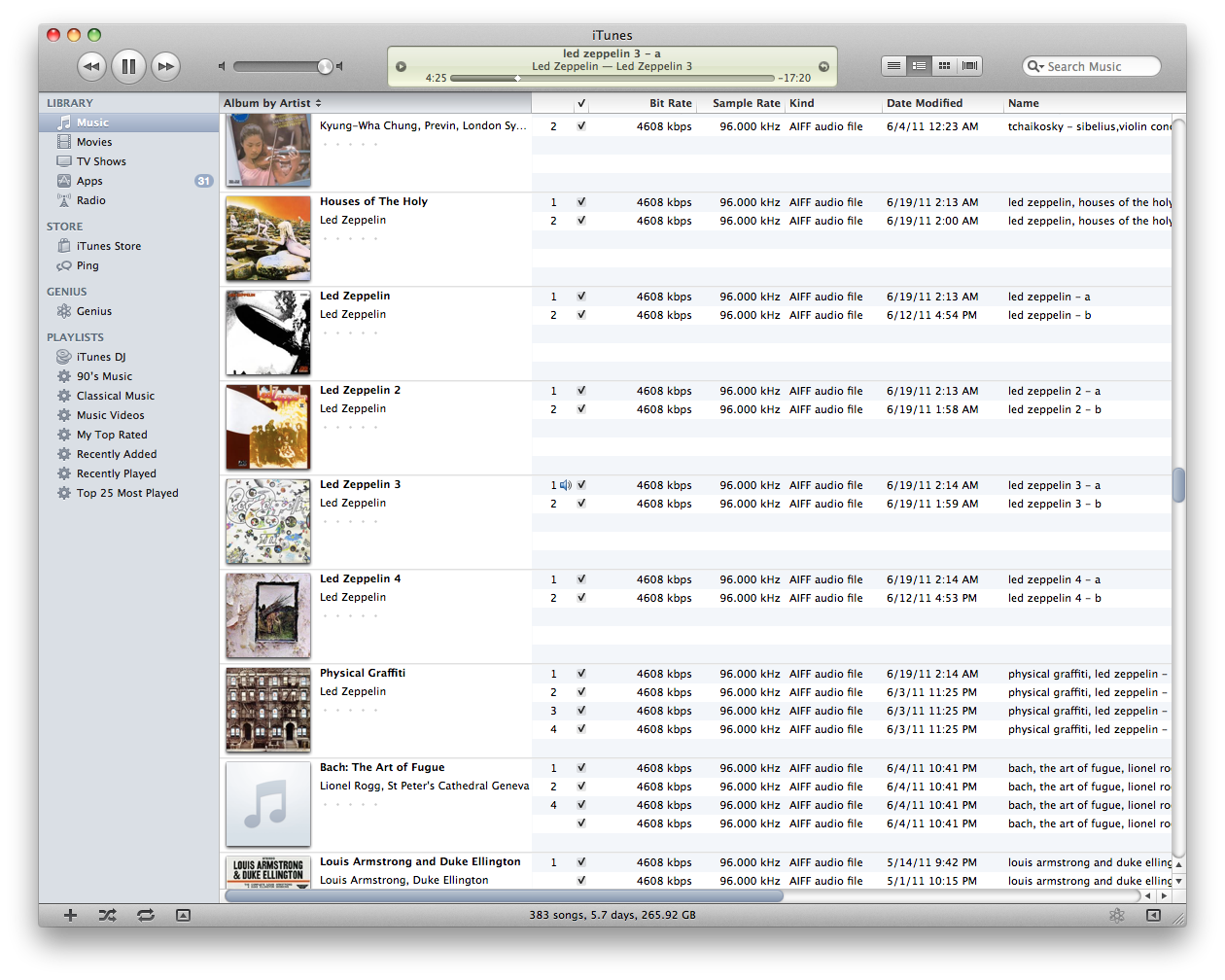Toggle repeat playback
The width and height of the screenshot is (1225, 980).
tap(146, 915)
